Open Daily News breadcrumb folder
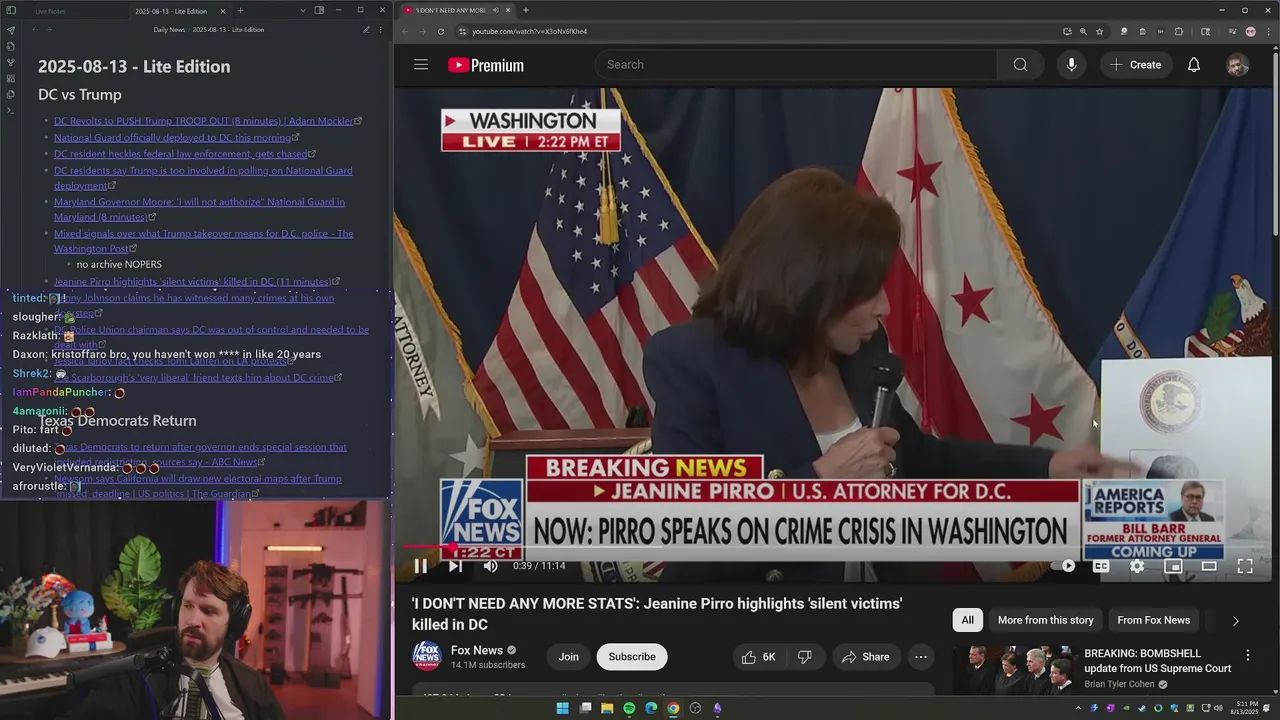Viewport: 1280px width, 720px height. (169, 30)
